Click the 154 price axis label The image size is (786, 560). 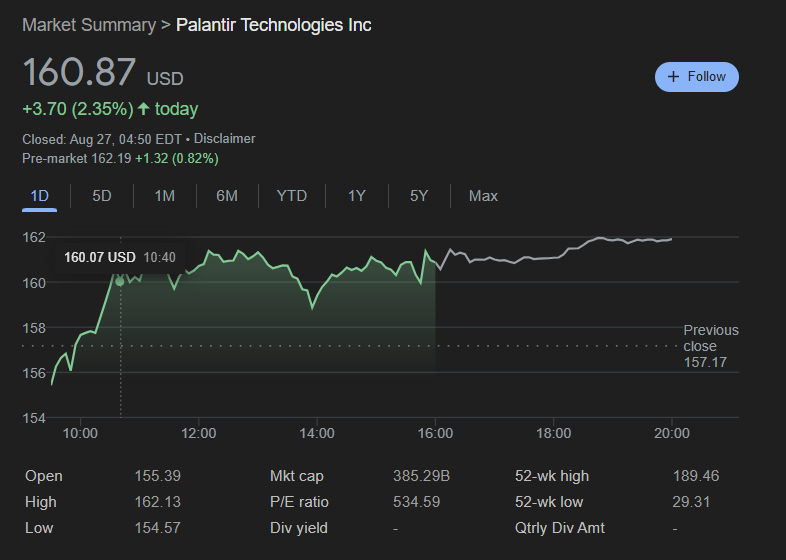34,418
